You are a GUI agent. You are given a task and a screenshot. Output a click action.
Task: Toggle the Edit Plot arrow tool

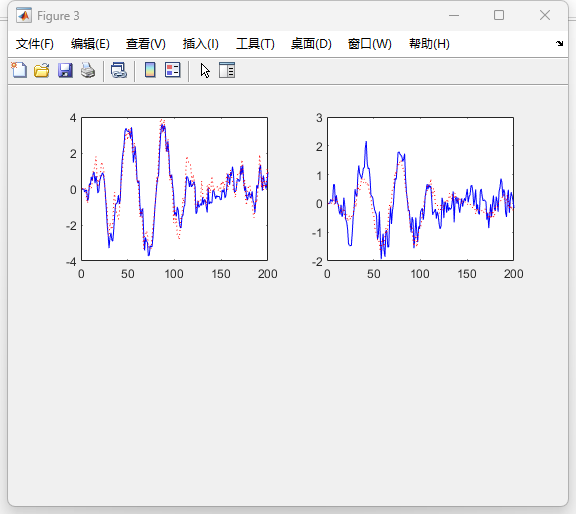(x=205, y=71)
